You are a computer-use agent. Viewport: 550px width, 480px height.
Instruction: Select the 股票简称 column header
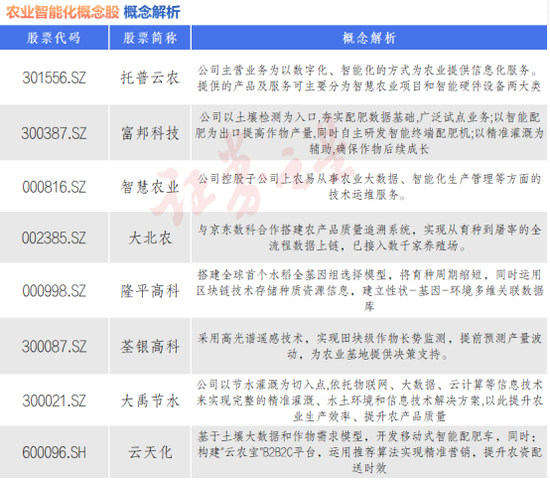click(150, 38)
